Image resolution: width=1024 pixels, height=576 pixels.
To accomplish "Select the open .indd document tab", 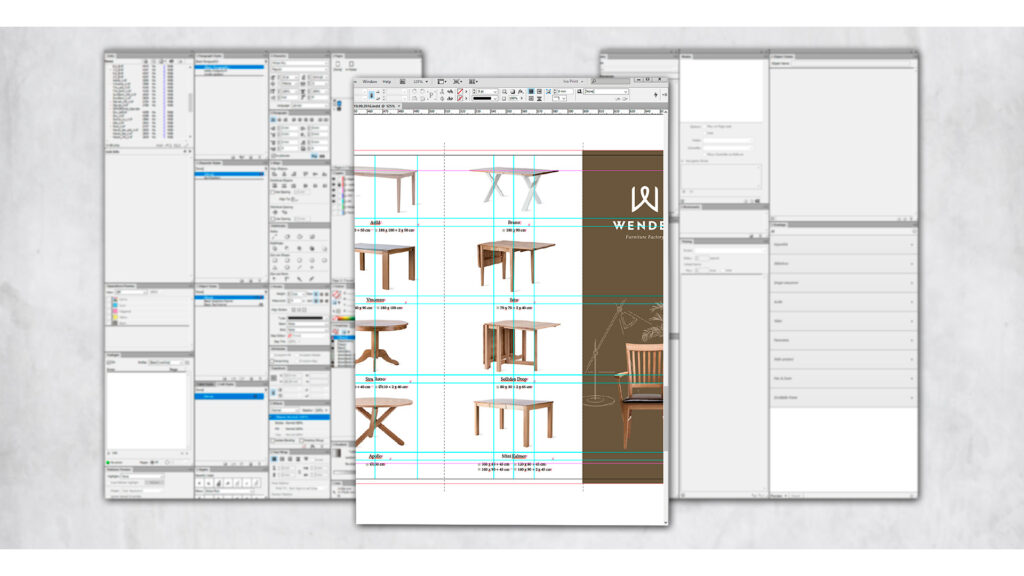I will tap(375, 106).
